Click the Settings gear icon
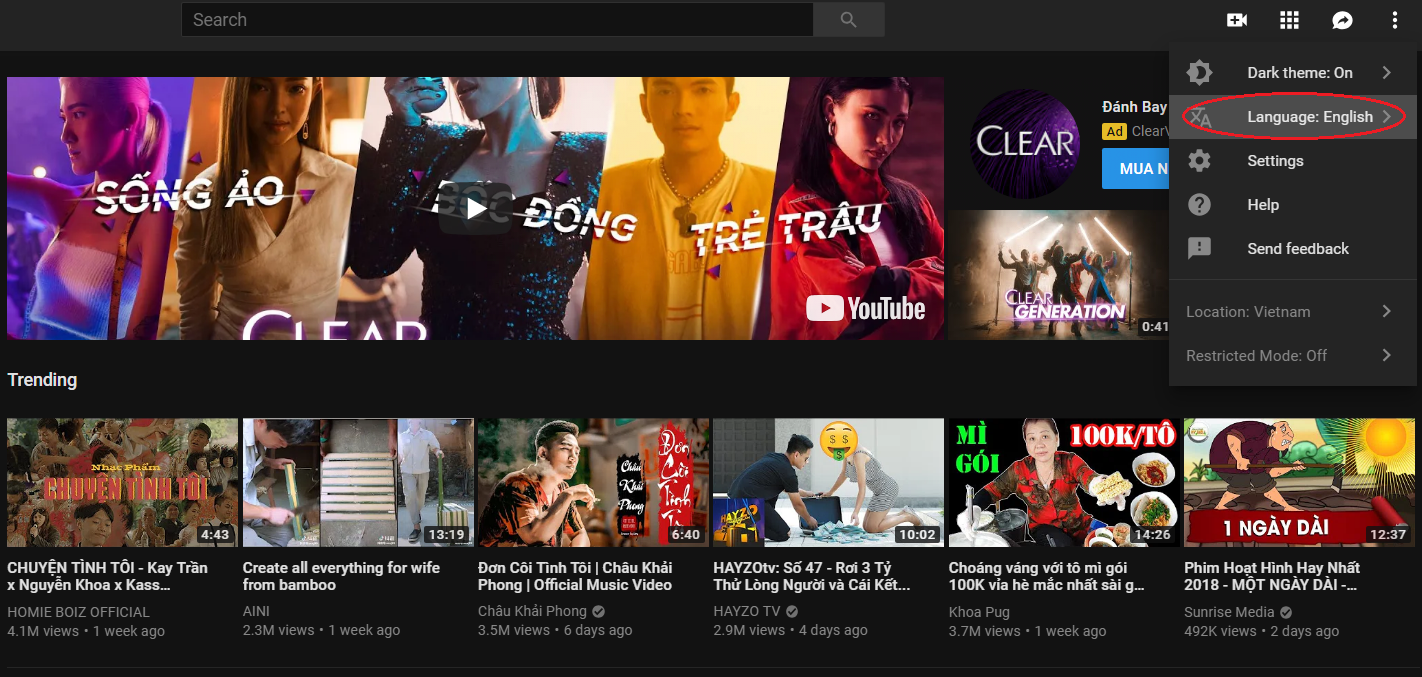 (1199, 161)
